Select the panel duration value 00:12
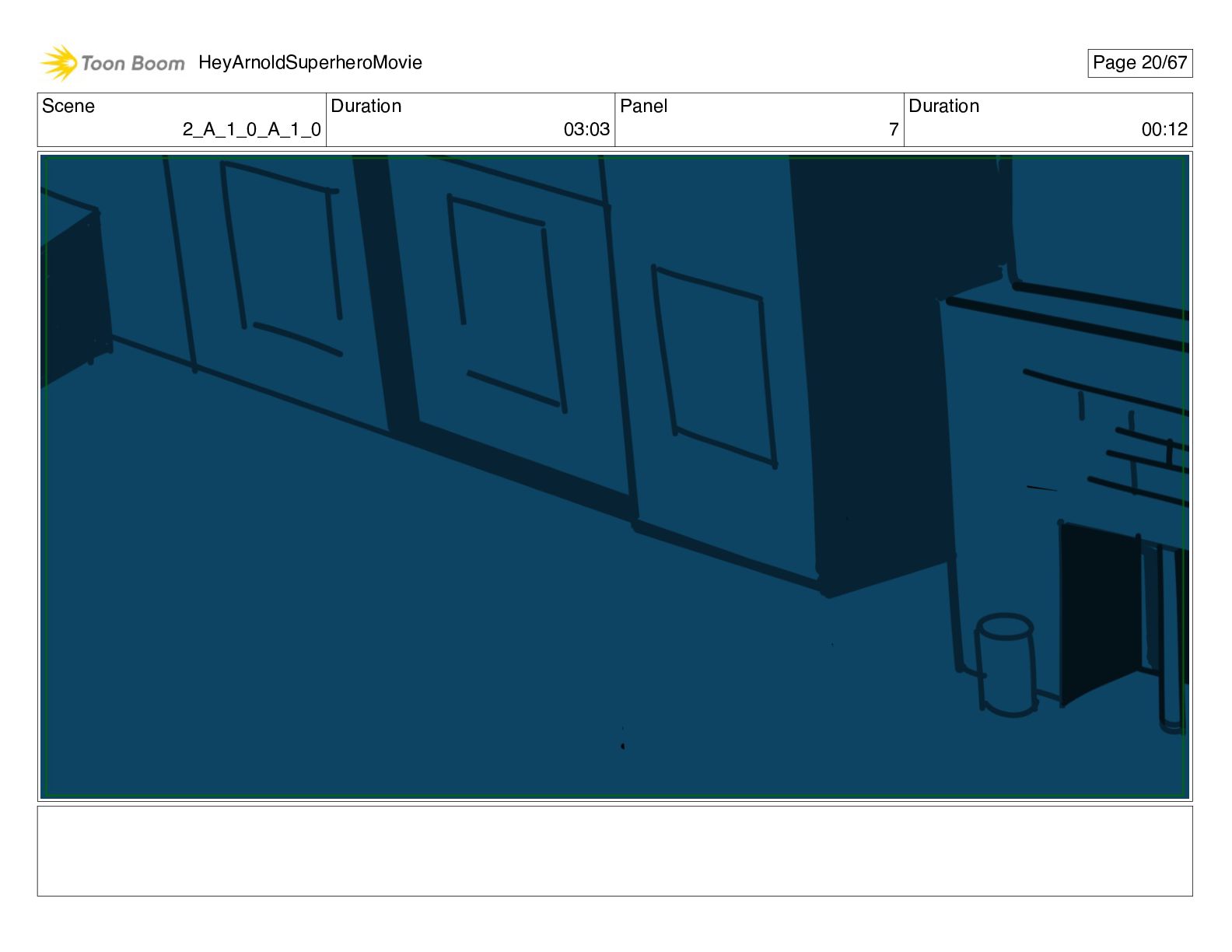 (x=1164, y=130)
